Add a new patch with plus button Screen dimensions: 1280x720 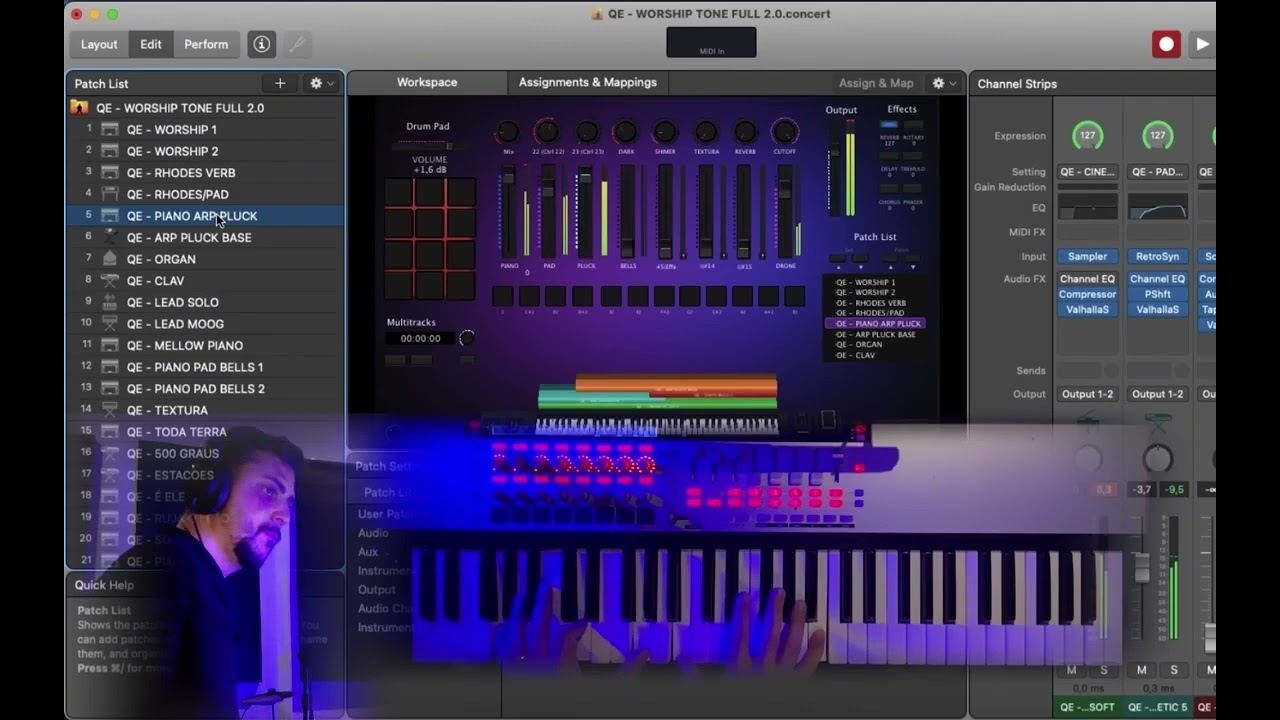(x=280, y=84)
